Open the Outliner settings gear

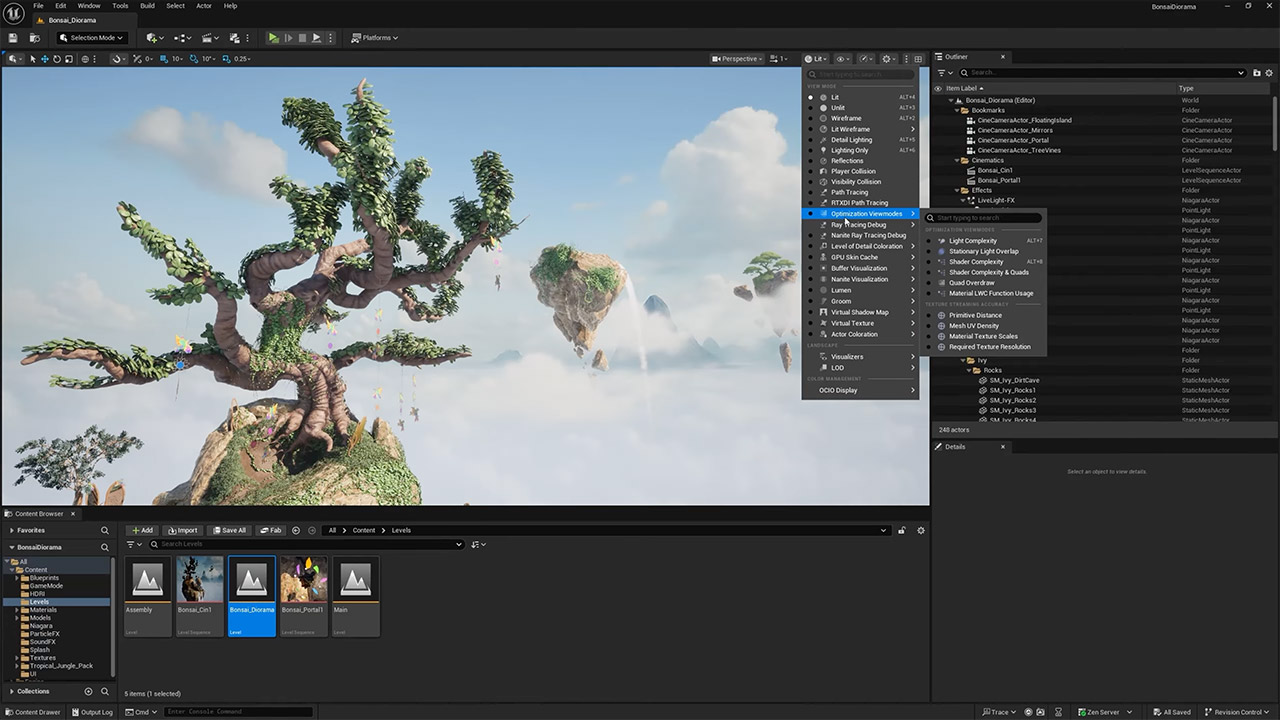[1269, 73]
